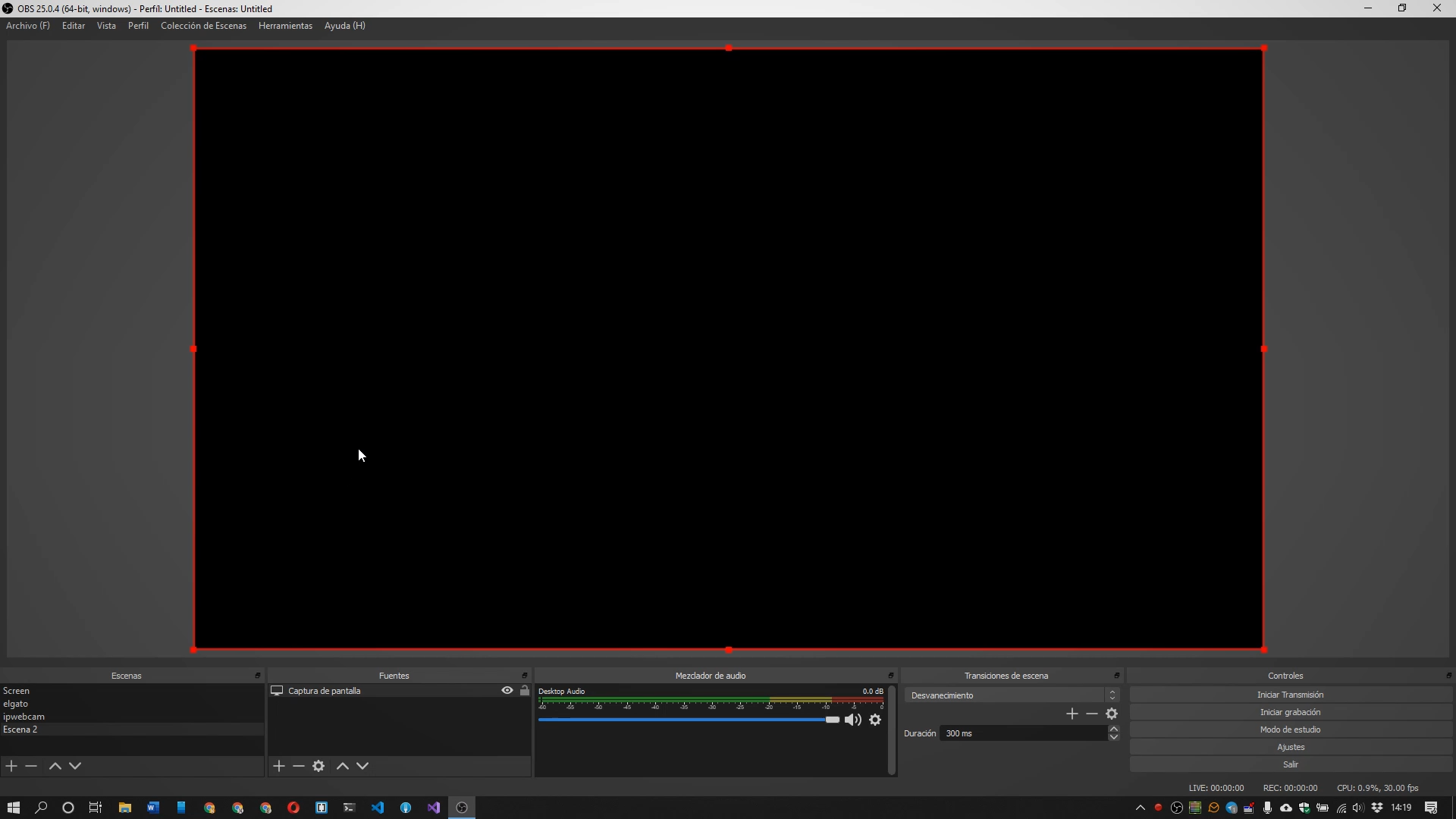The height and width of the screenshot is (819, 1456).
Task: Open Ajustes settings button
Action: (x=1290, y=747)
